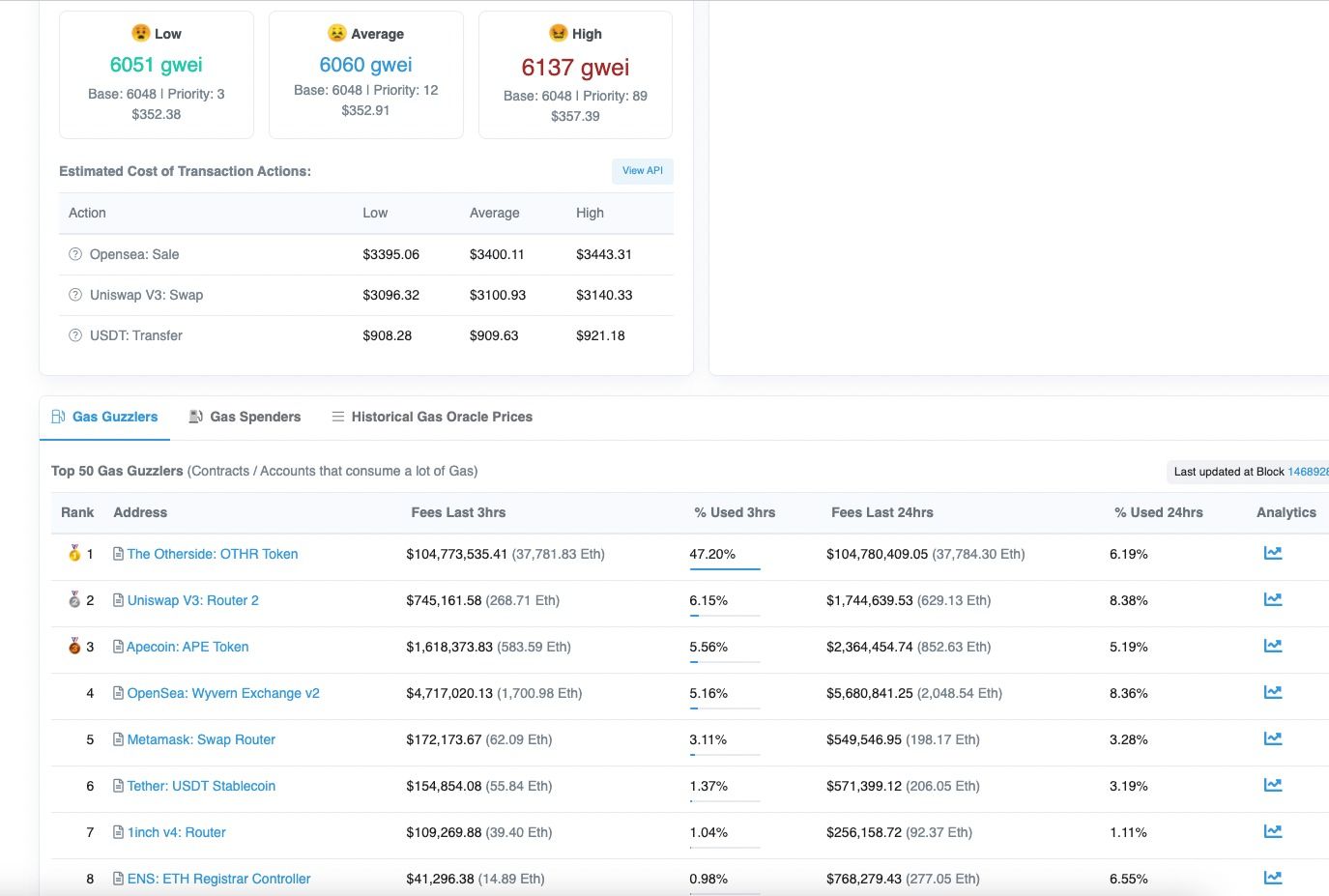Click help icon beside Uniswap V3: Swap

point(75,295)
